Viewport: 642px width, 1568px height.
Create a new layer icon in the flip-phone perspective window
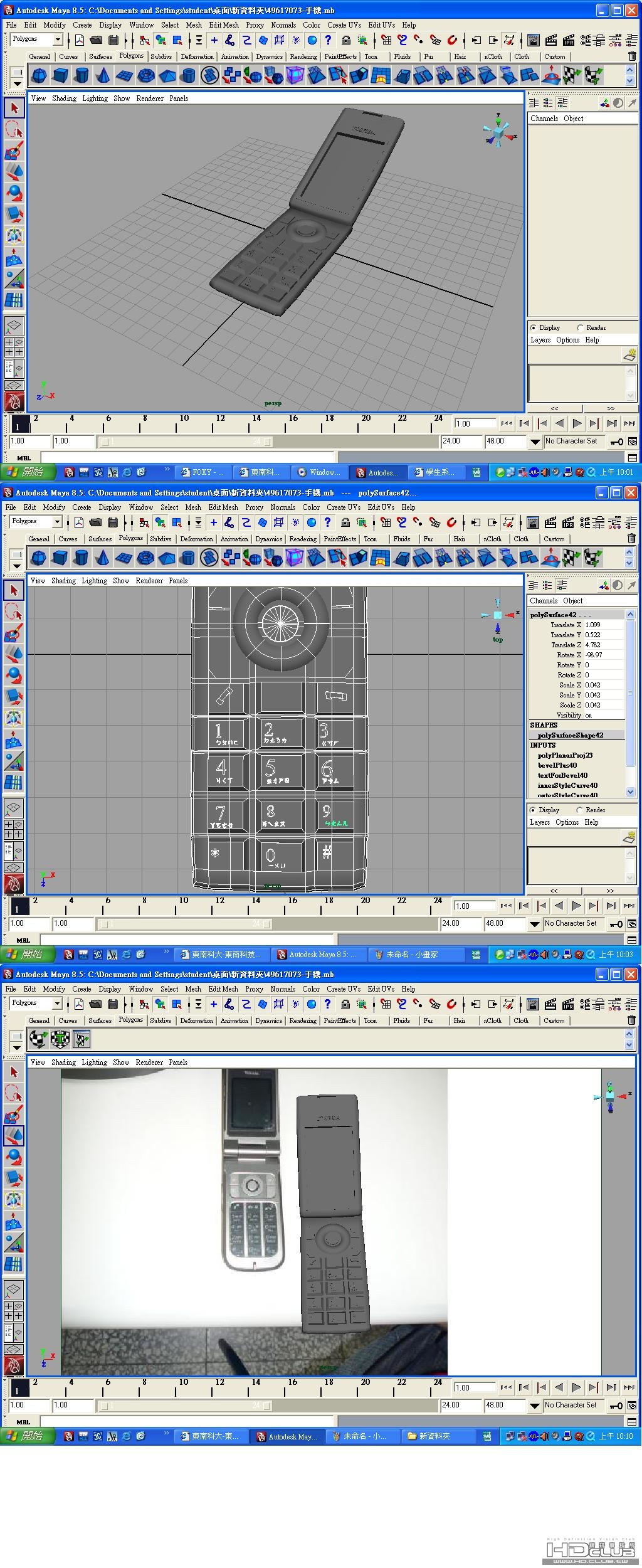click(x=629, y=355)
